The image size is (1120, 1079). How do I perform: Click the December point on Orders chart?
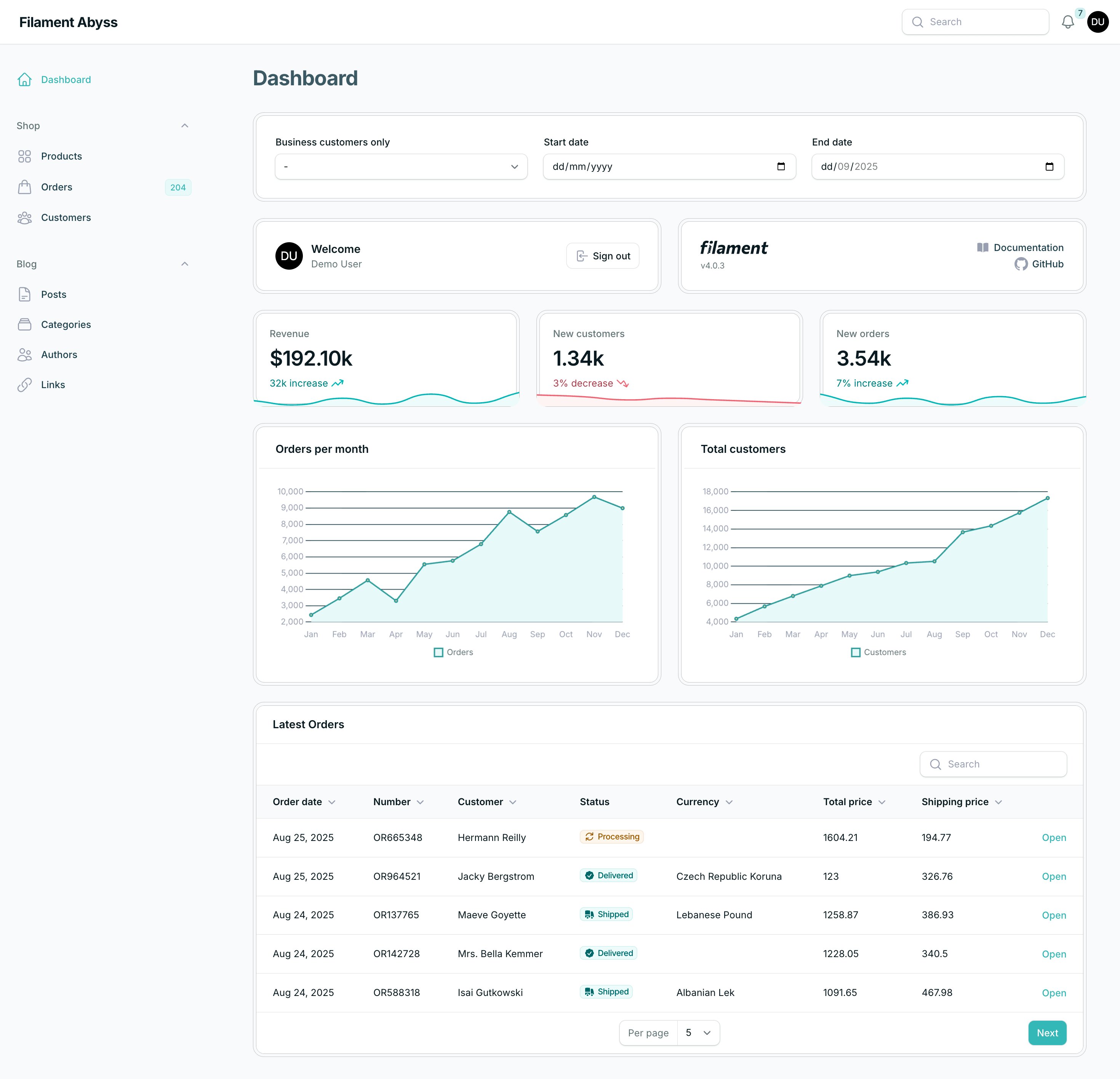click(622, 508)
